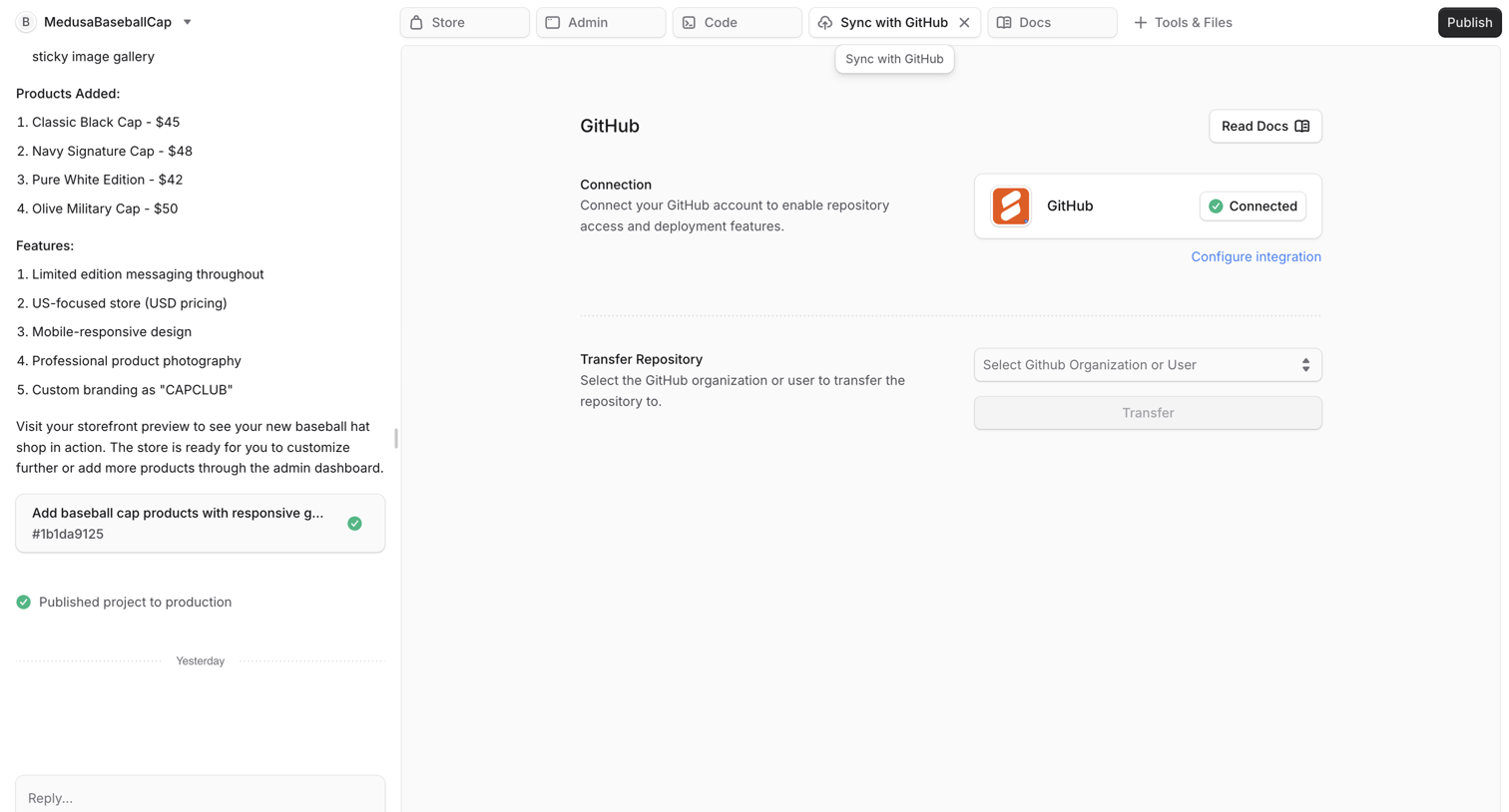Focus the Reply input field

point(201,797)
